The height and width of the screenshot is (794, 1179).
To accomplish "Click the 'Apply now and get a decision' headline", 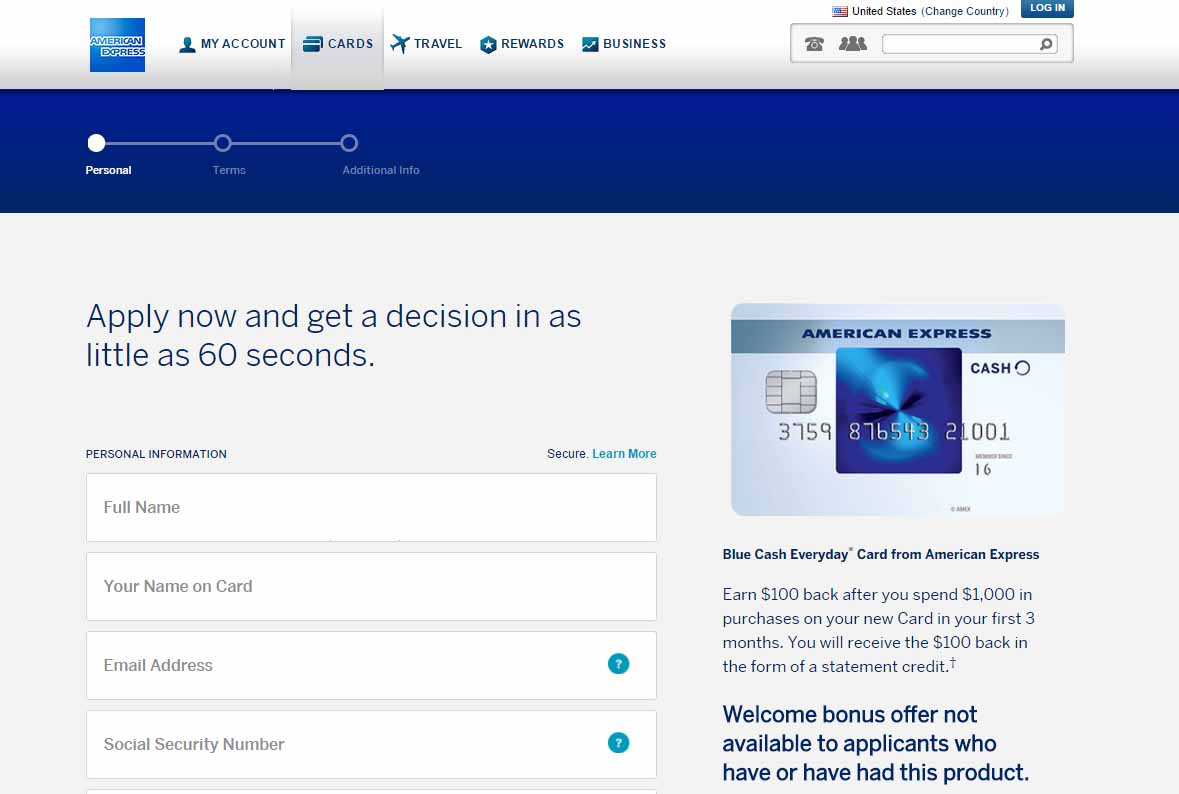I will 334,335.
